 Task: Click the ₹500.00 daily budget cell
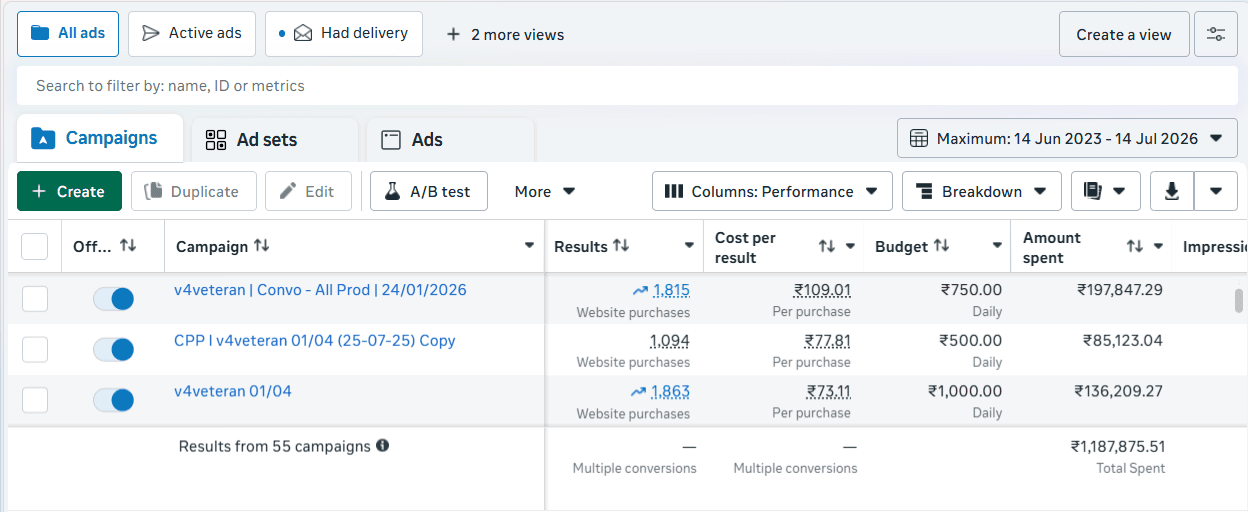point(970,340)
